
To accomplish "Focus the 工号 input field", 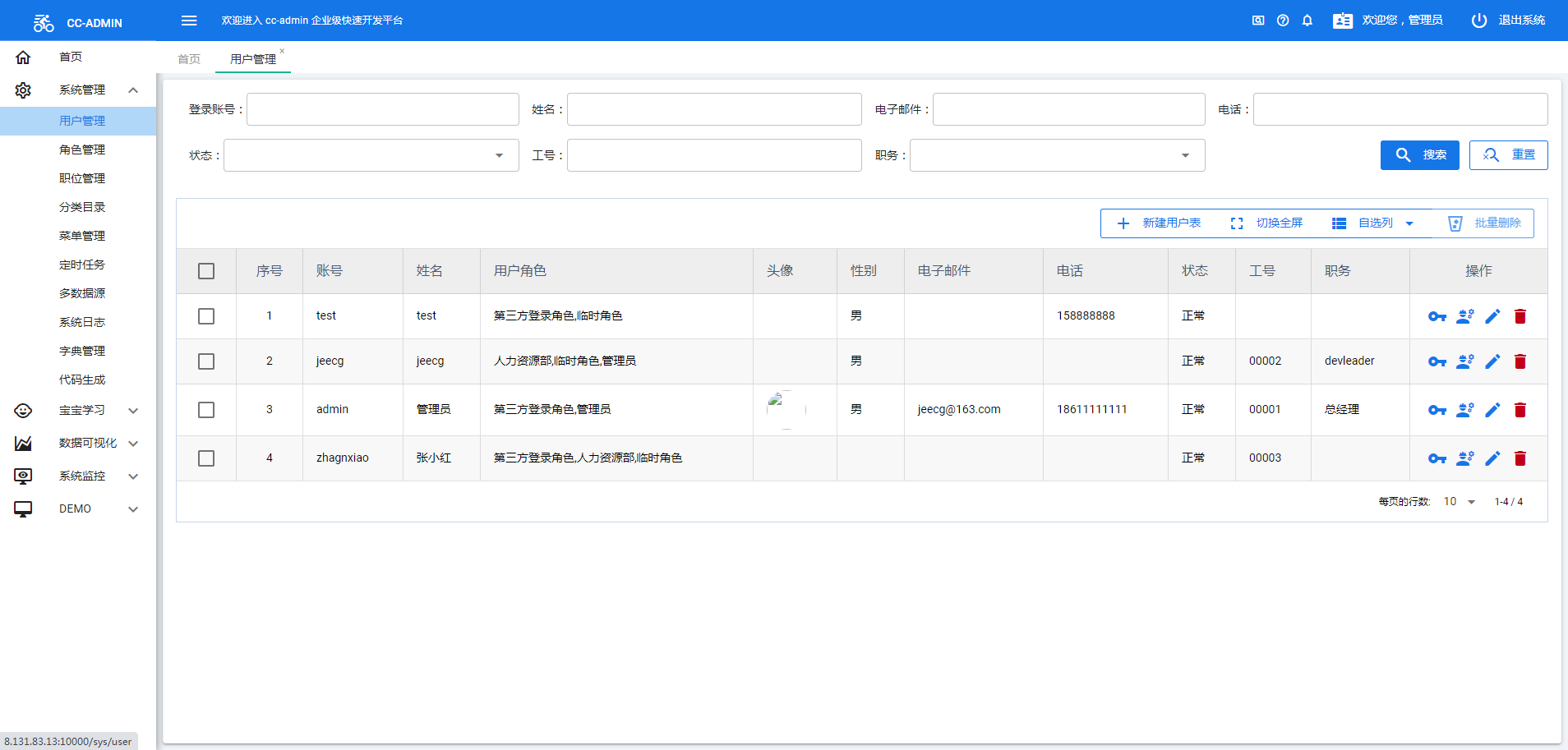I will [714, 155].
